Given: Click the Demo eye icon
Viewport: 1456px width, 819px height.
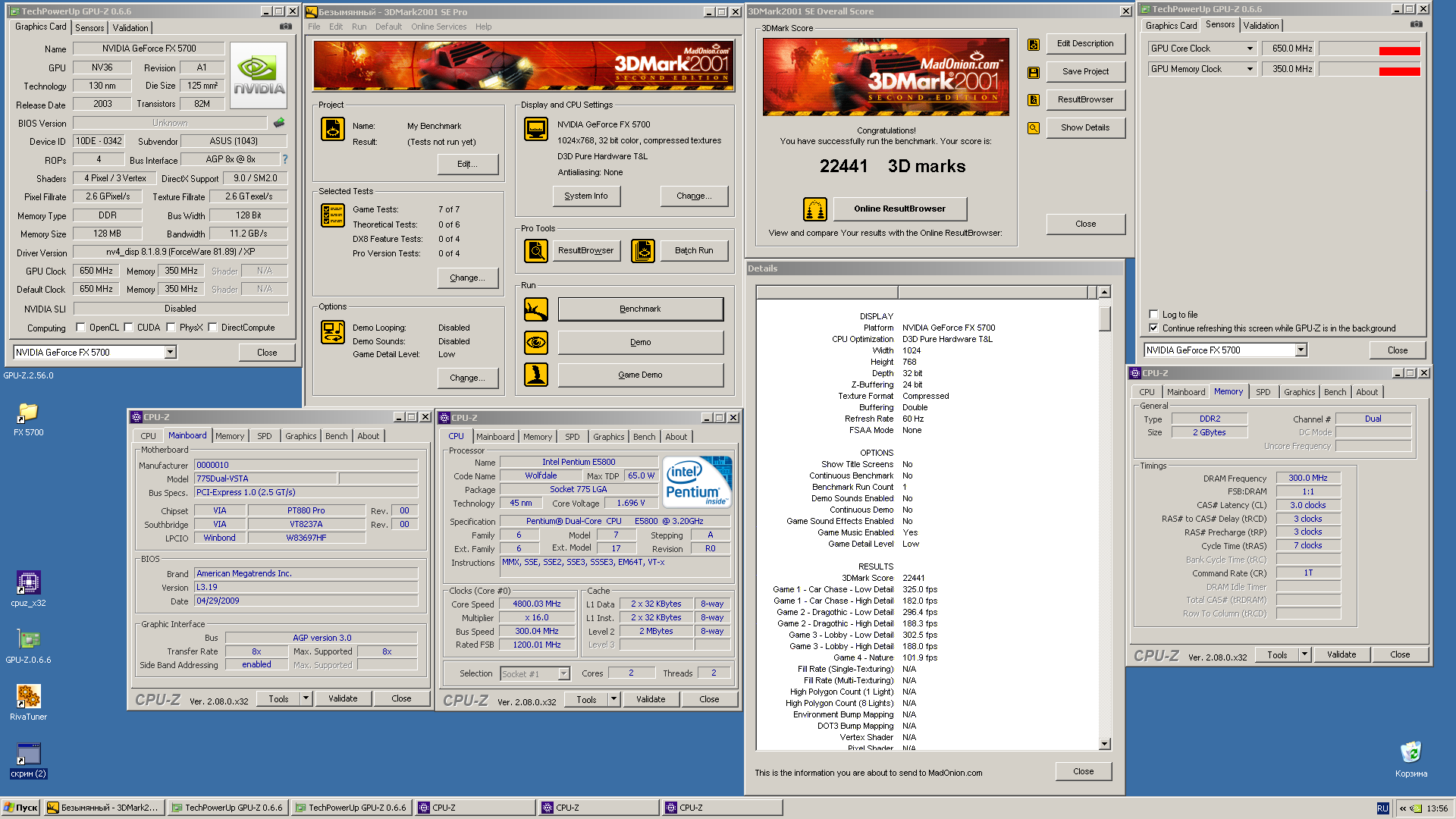Looking at the screenshot, I should pyautogui.click(x=536, y=342).
